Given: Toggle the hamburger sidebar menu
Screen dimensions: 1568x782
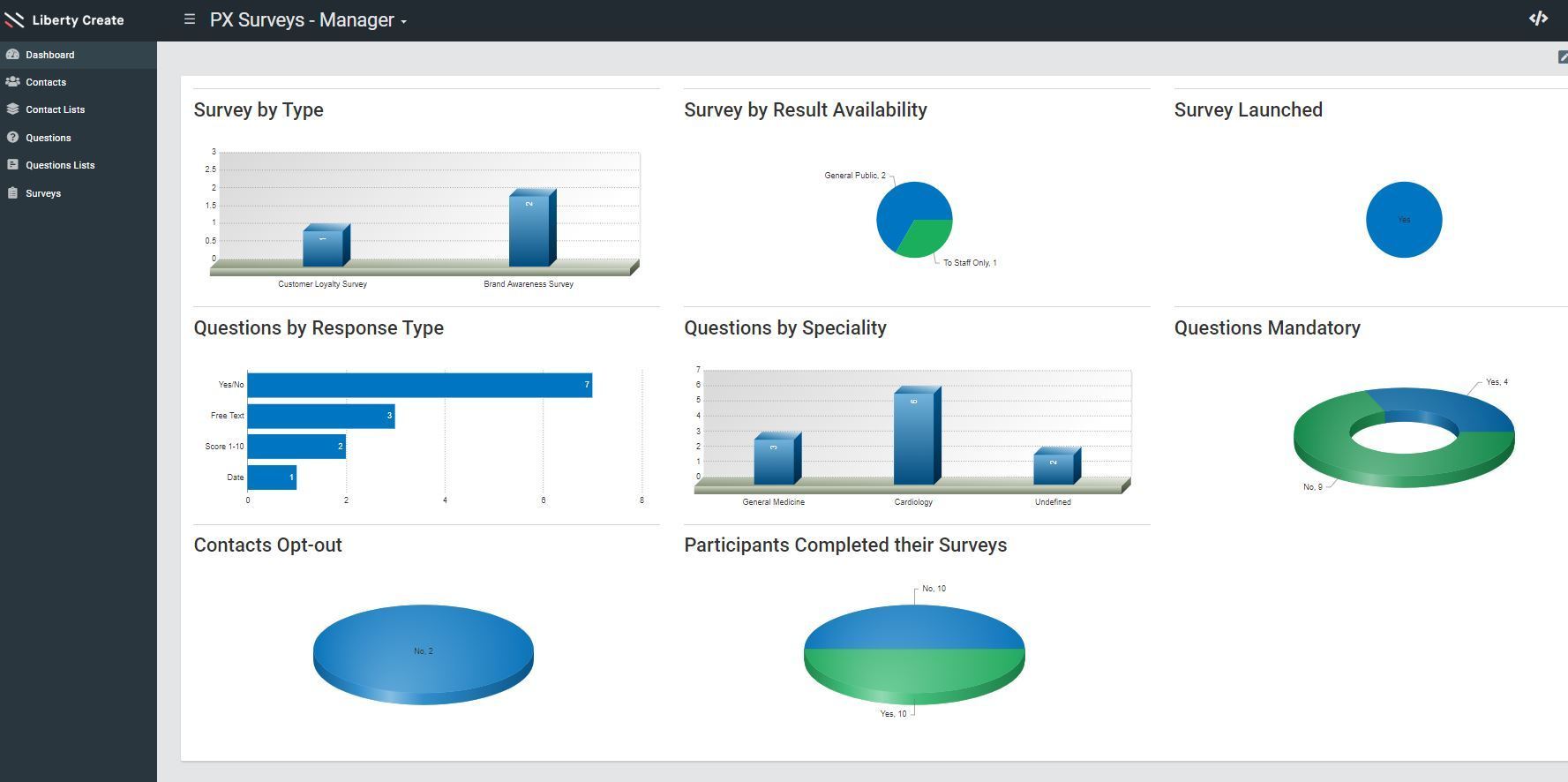Looking at the screenshot, I should point(189,19).
